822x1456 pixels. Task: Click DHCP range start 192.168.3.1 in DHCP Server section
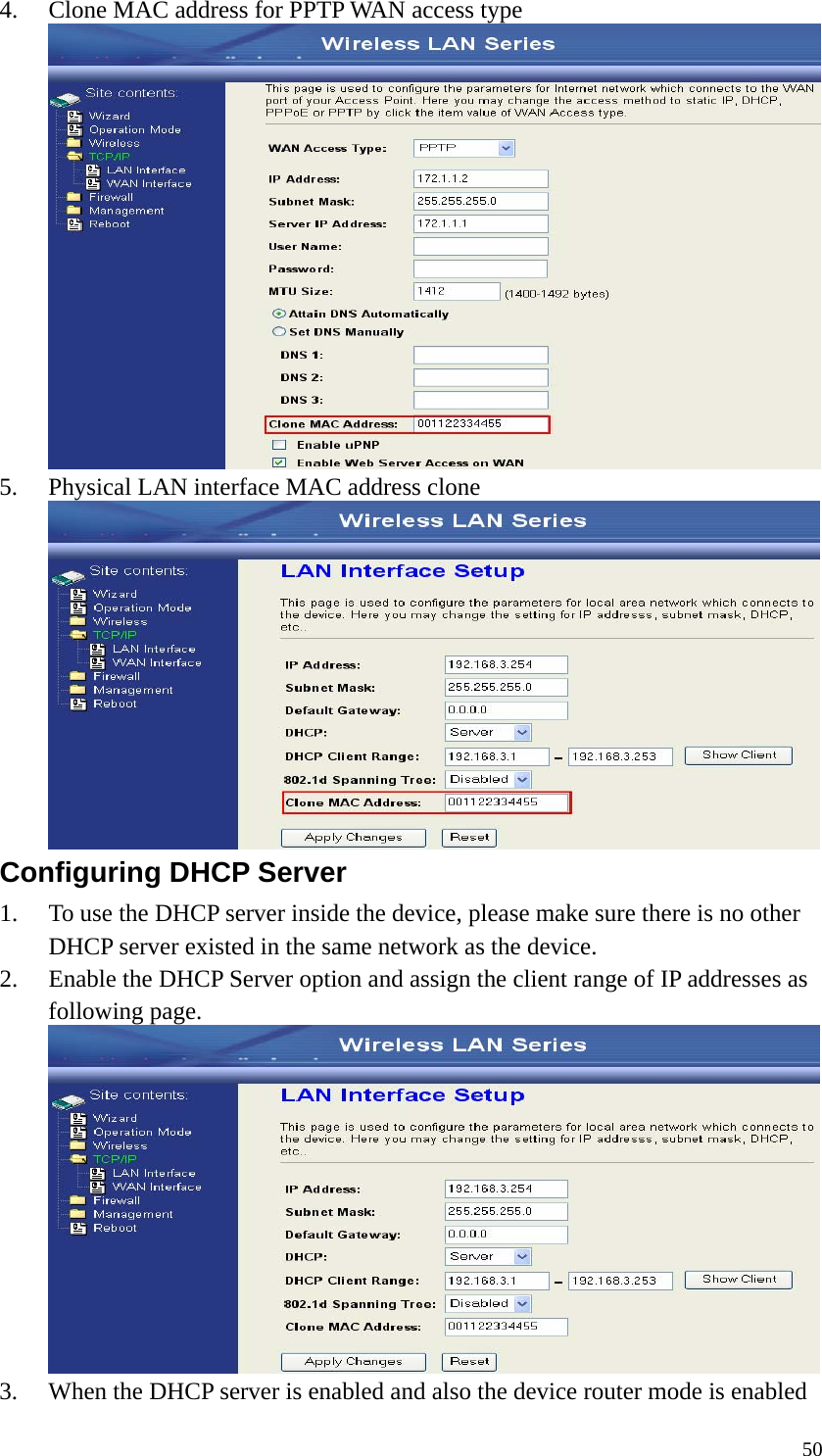(497, 1281)
